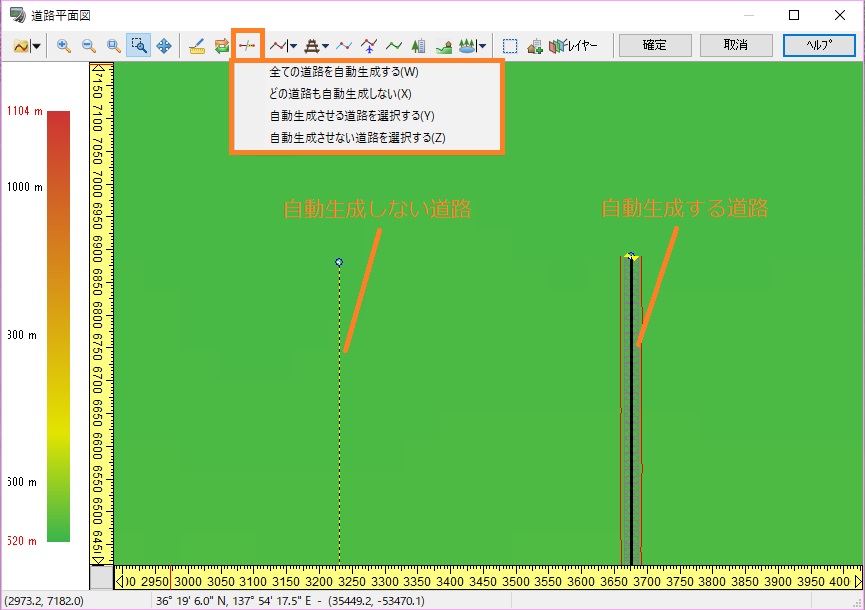
Task: Select the pan move tool
Action: click(164, 46)
